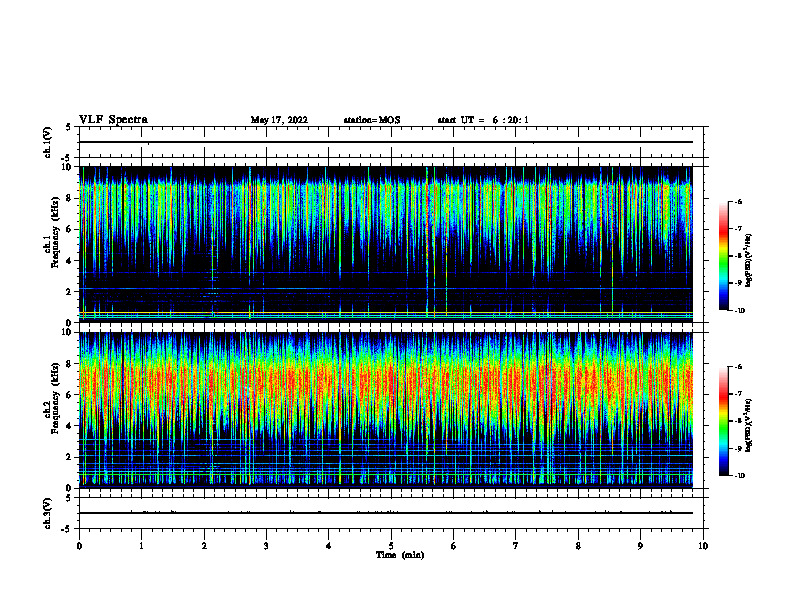The image size is (792, 612).
Task: Click the 'station=MOS' label
Action: pos(372,120)
